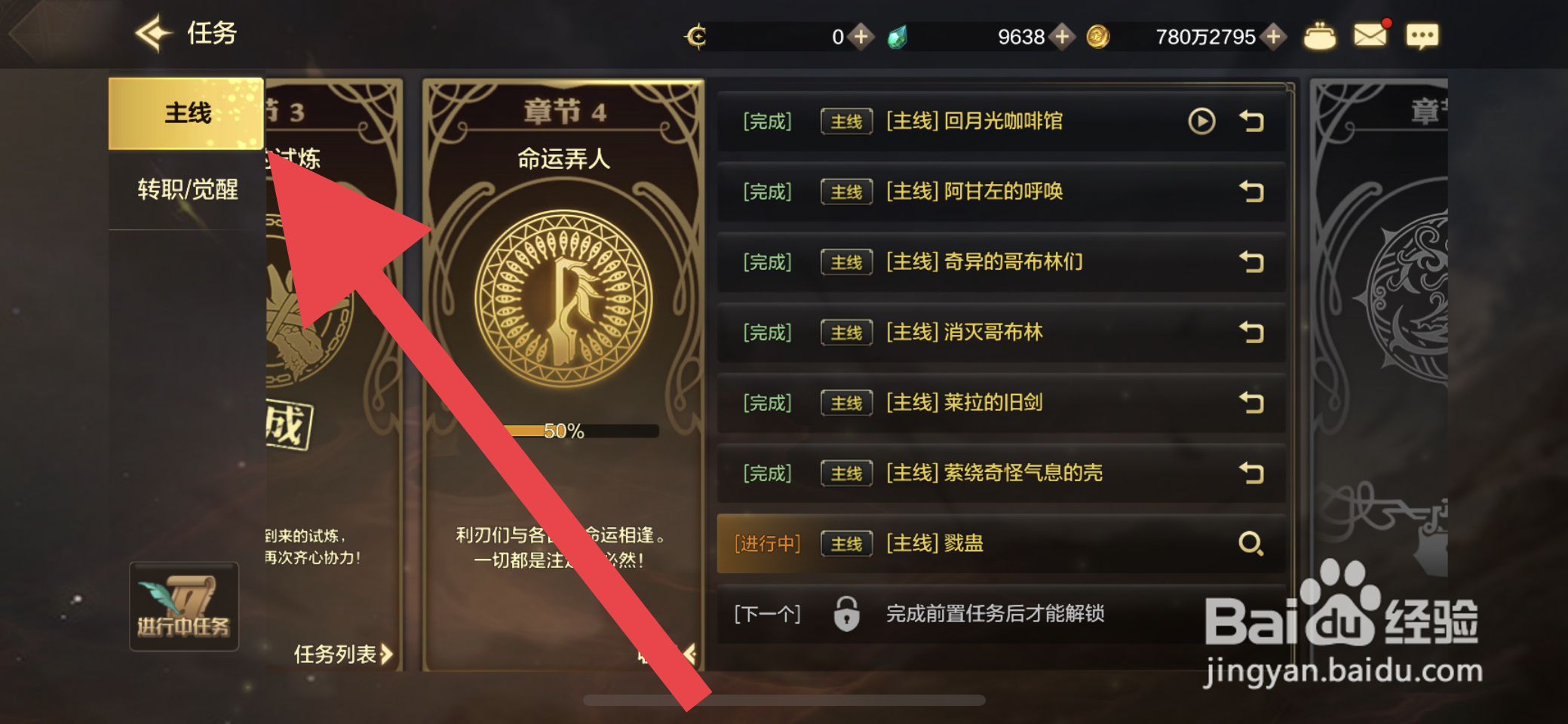
Task: Select the 章节 4 命运弄人 card emblem
Action: point(563,299)
